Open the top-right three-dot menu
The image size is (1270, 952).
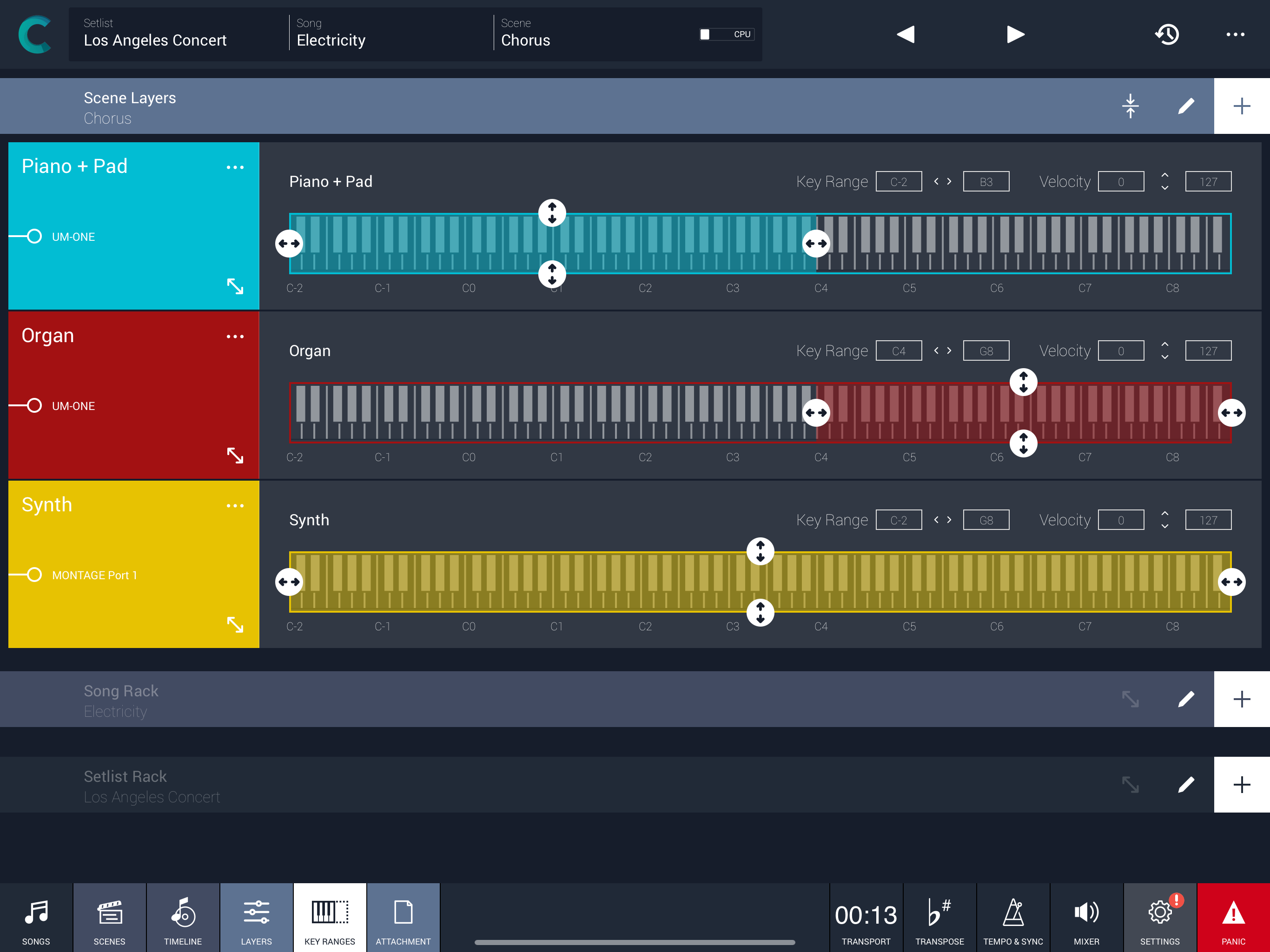(x=1235, y=34)
